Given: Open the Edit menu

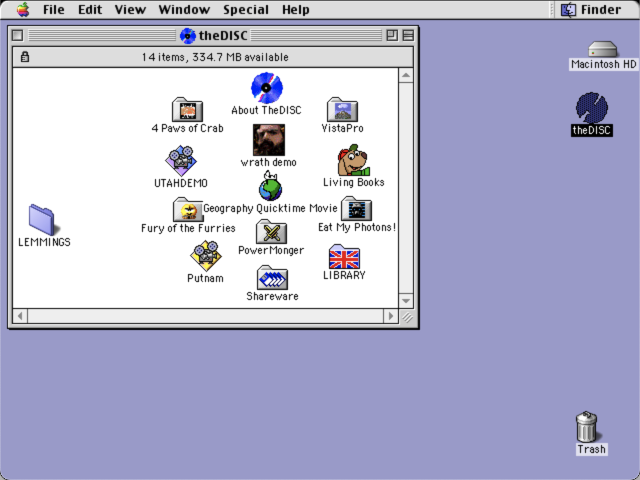Looking at the screenshot, I should click(90, 9).
